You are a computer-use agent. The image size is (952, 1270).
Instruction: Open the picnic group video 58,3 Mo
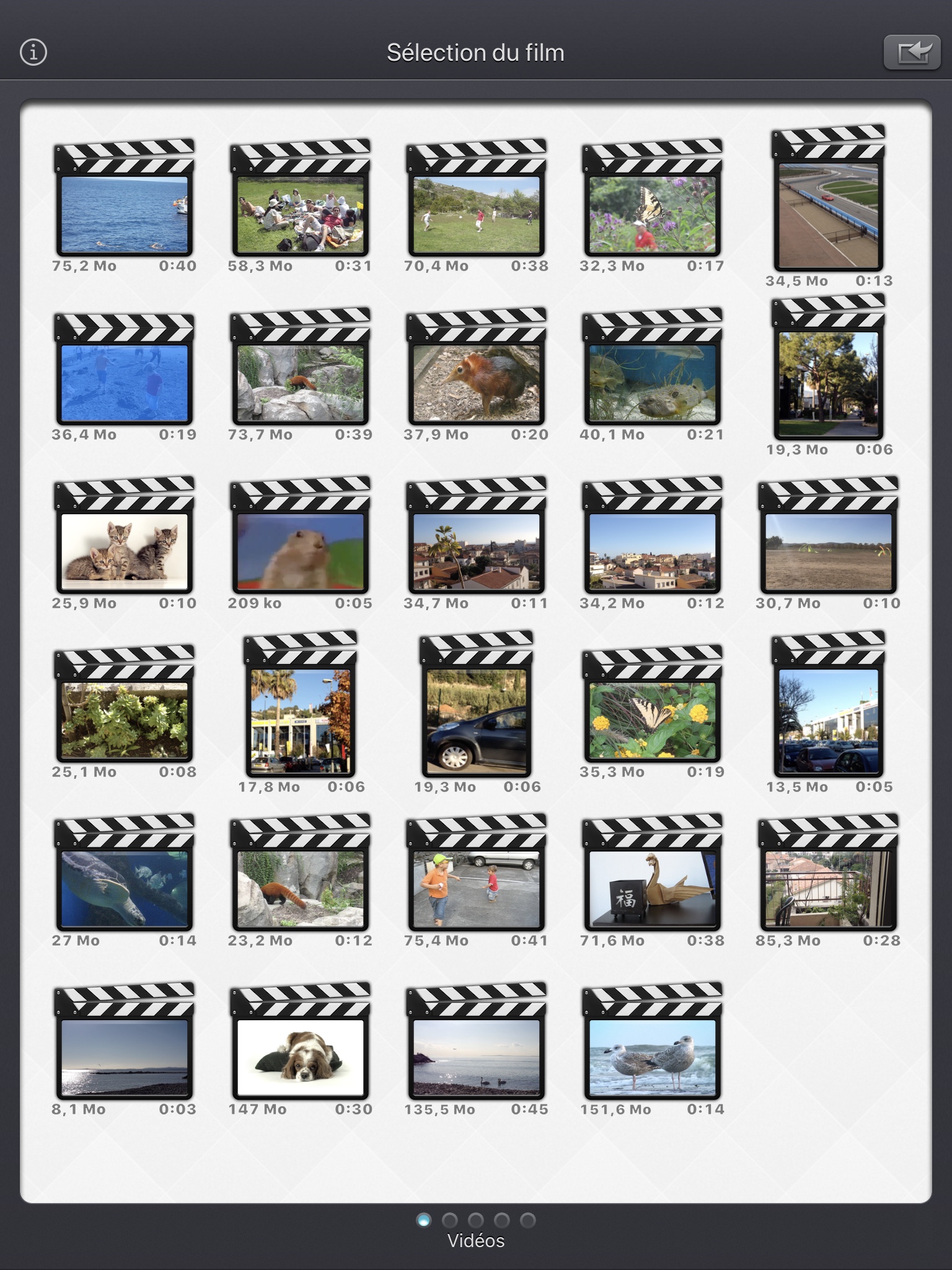click(x=301, y=198)
